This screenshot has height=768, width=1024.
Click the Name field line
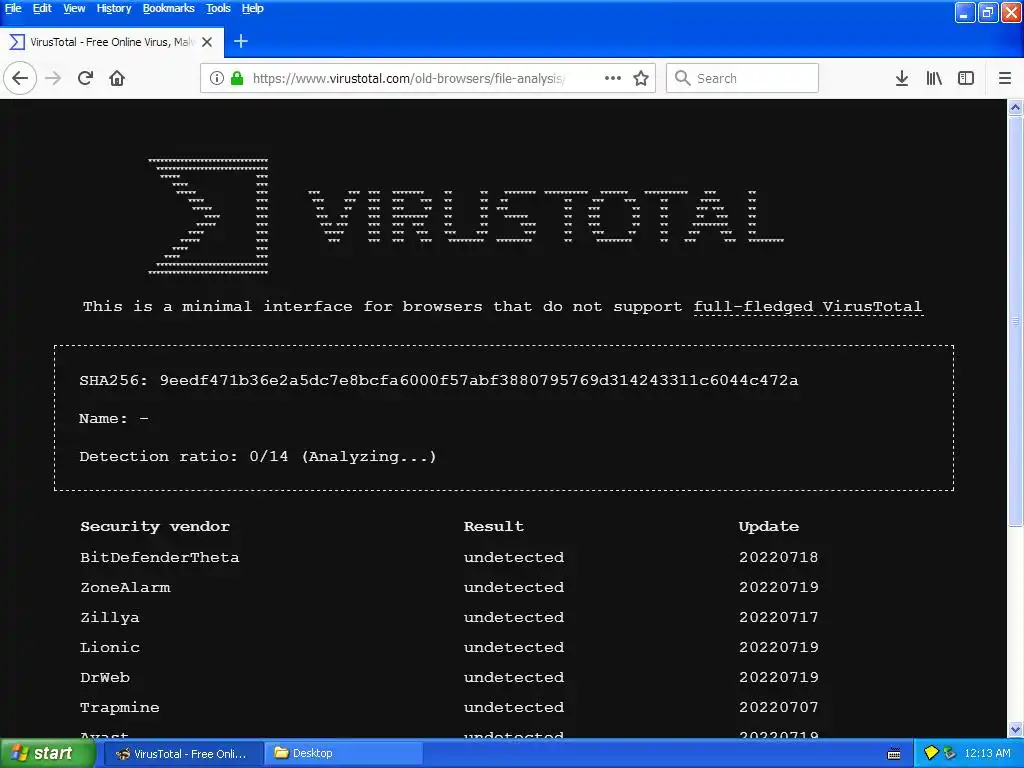click(x=114, y=419)
